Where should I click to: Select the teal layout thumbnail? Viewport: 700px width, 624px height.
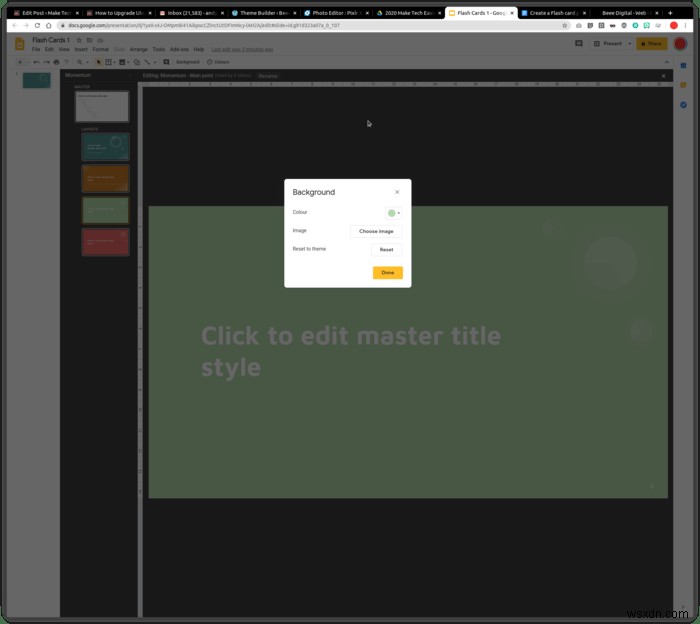tap(105, 147)
